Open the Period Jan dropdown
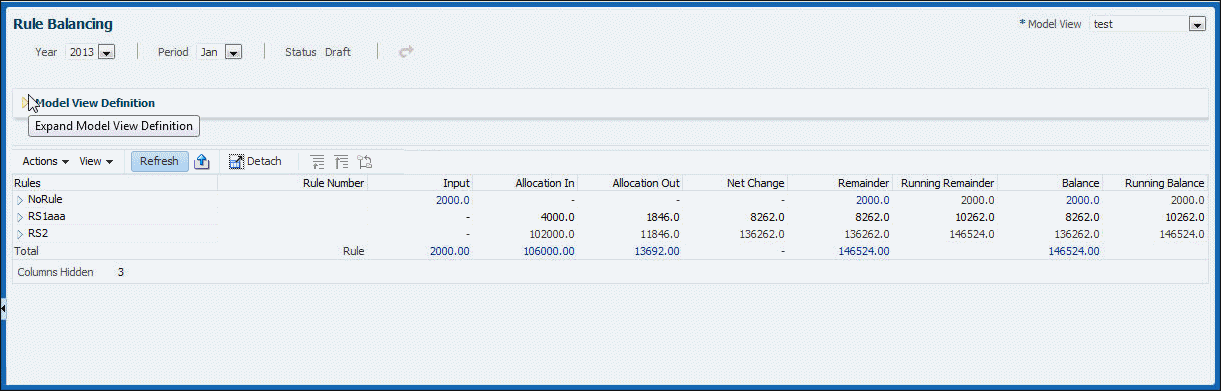1221x391 pixels. click(x=234, y=52)
